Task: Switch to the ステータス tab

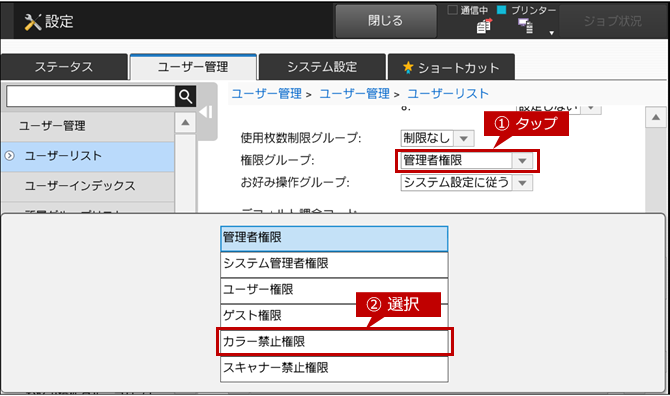Action: 64,67
